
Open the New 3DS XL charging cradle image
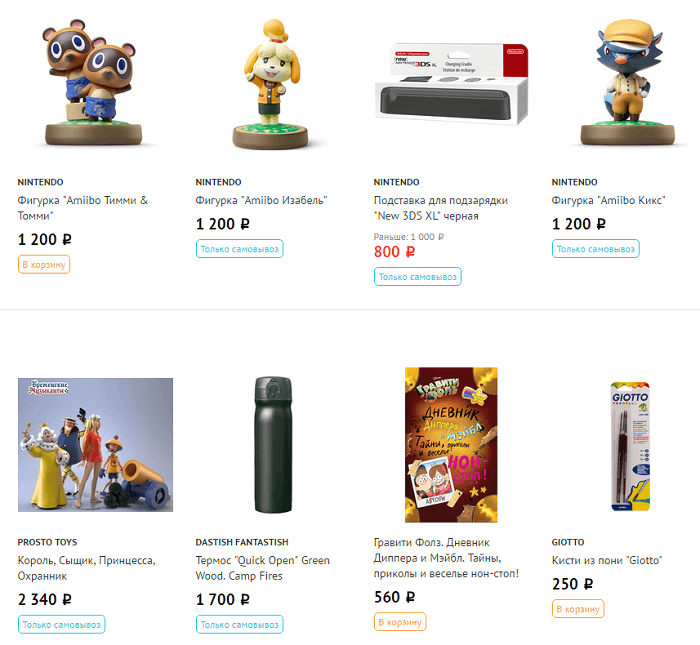pyautogui.click(x=451, y=84)
